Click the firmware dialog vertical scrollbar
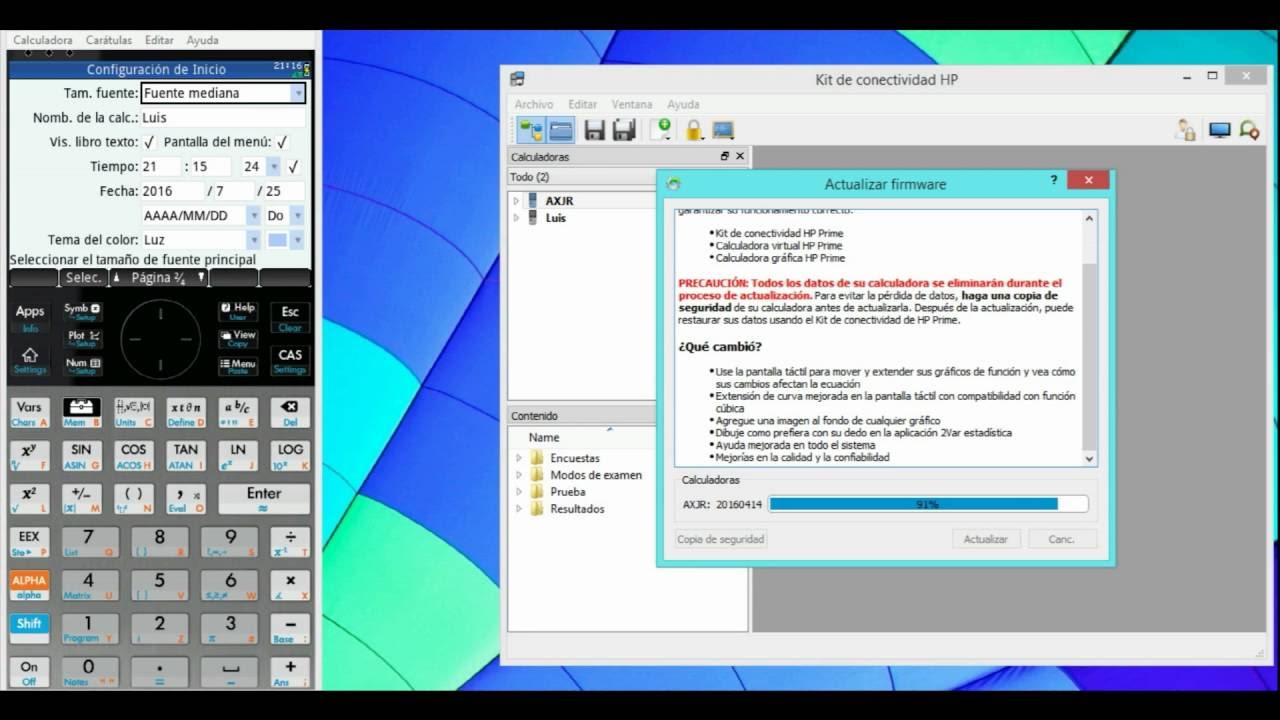1280x720 pixels. click(x=1090, y=337)
